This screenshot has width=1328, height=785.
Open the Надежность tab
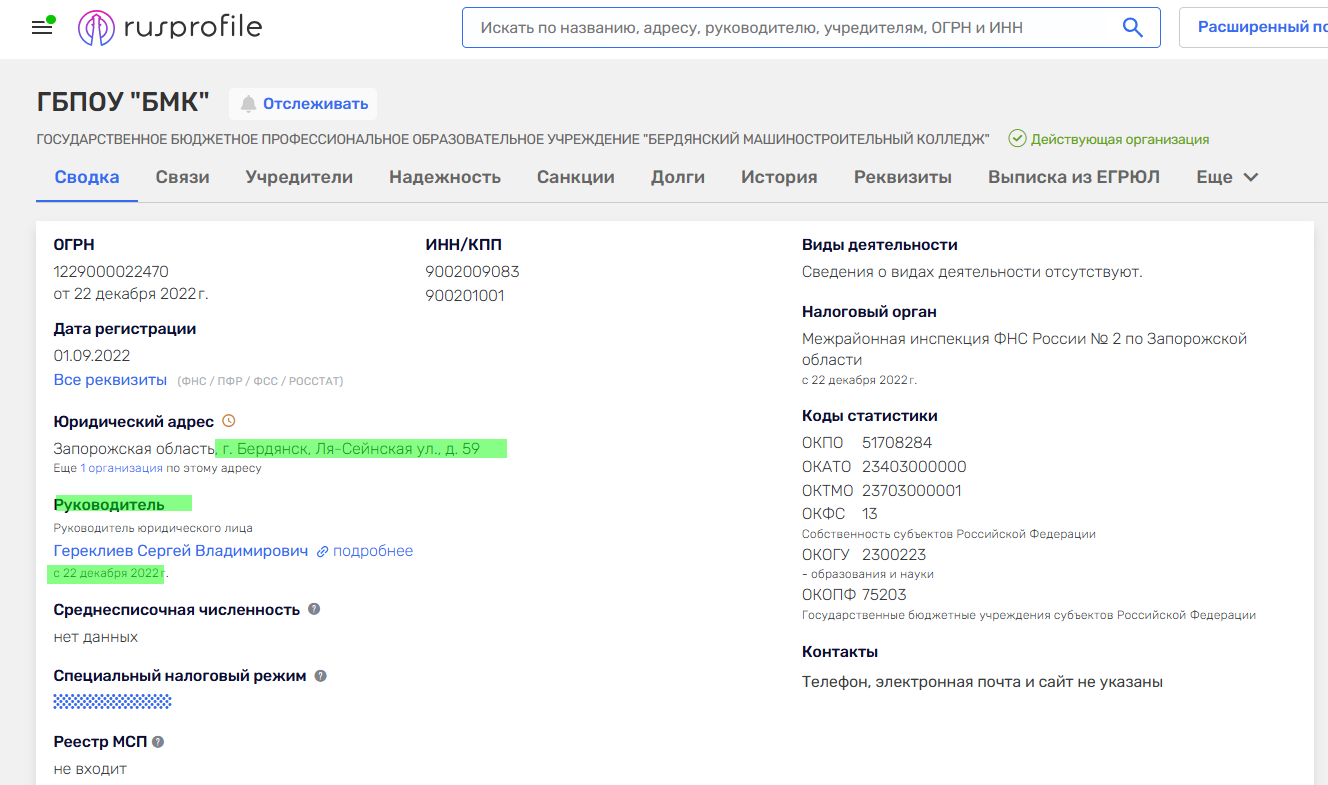tap(445, 177)
